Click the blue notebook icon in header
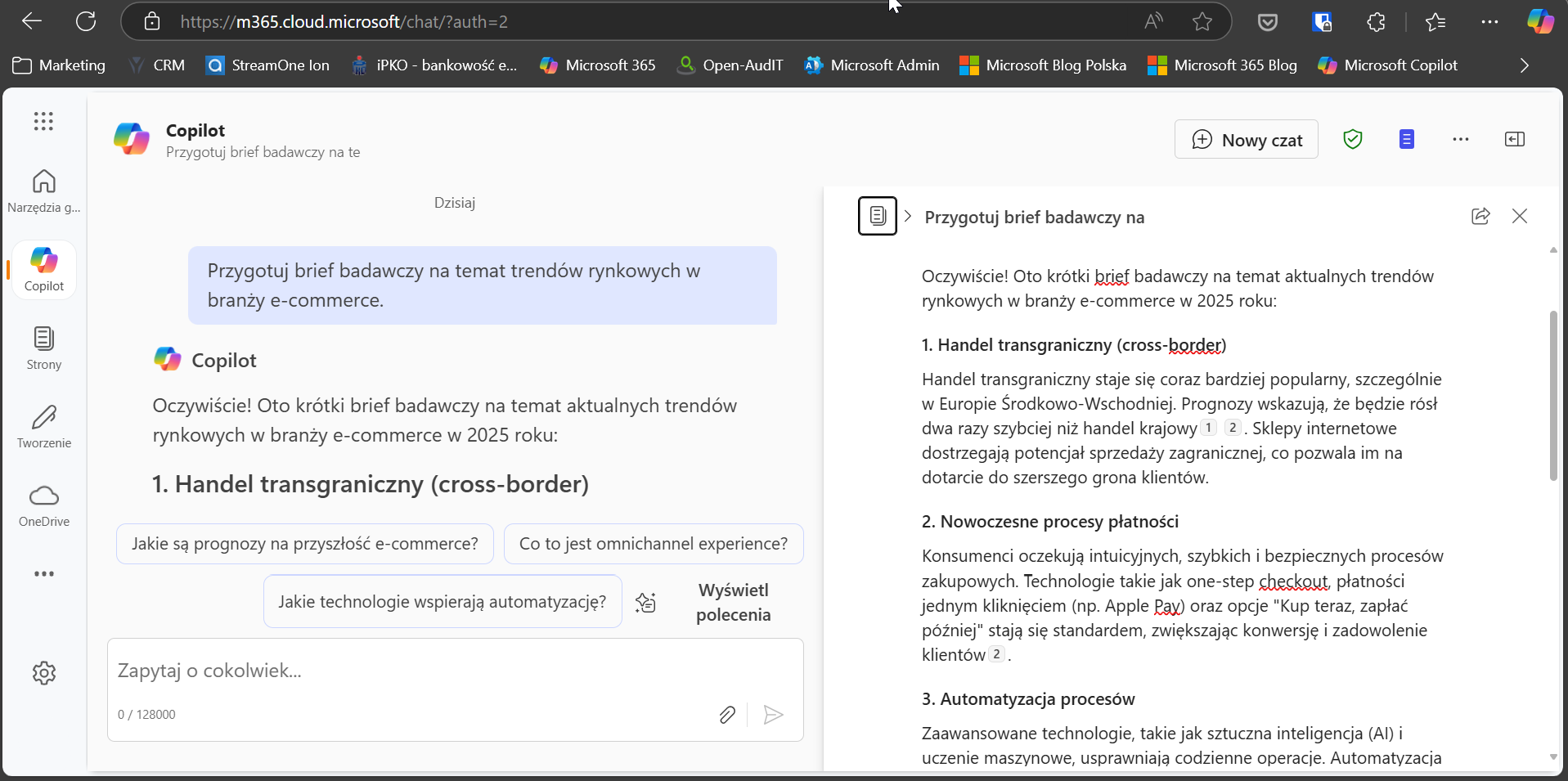Image resolution: width=1568 pixels, height=781 pixels. tap(1406, 140)
